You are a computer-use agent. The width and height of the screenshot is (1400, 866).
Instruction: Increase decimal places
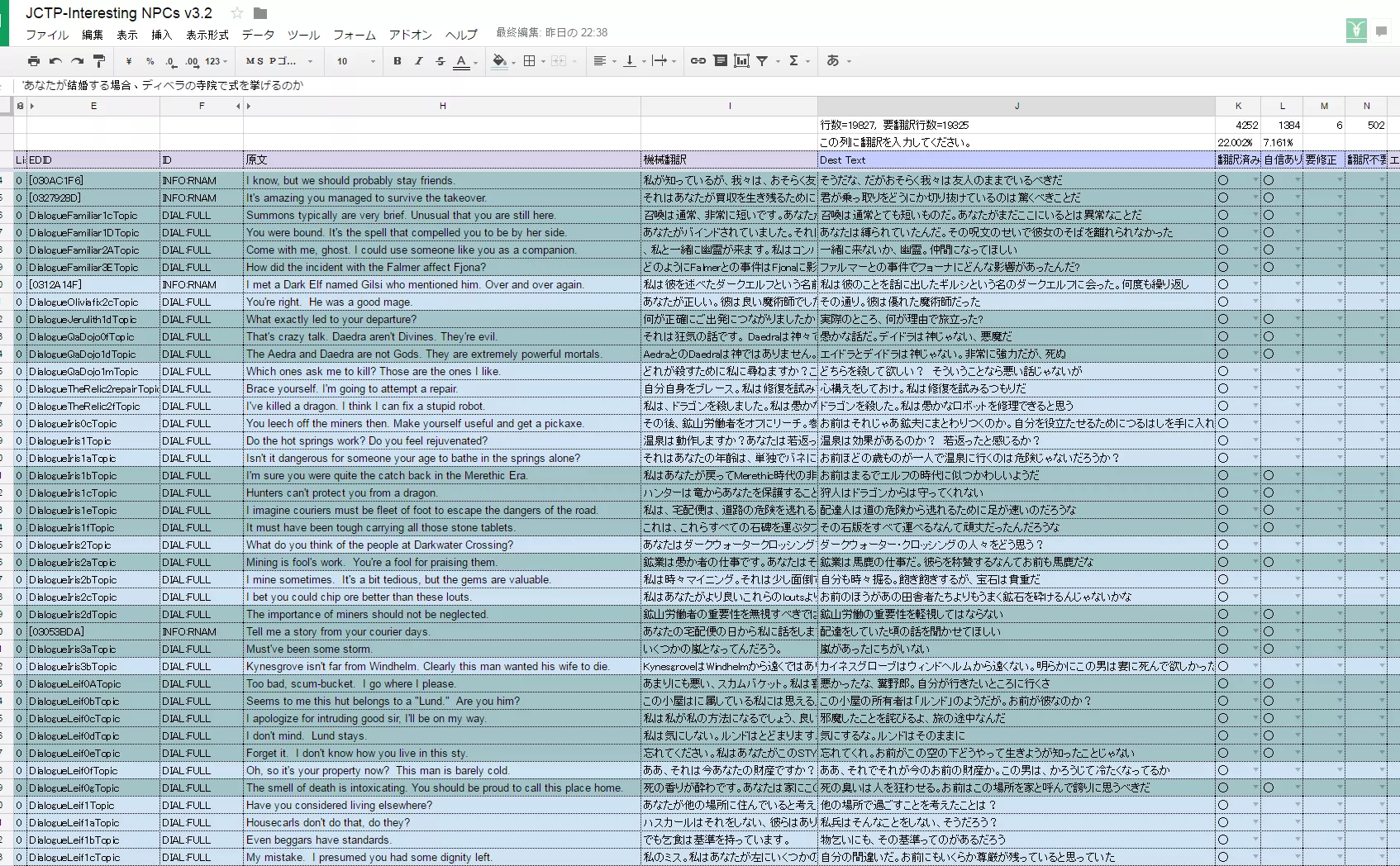pos(192,61)
